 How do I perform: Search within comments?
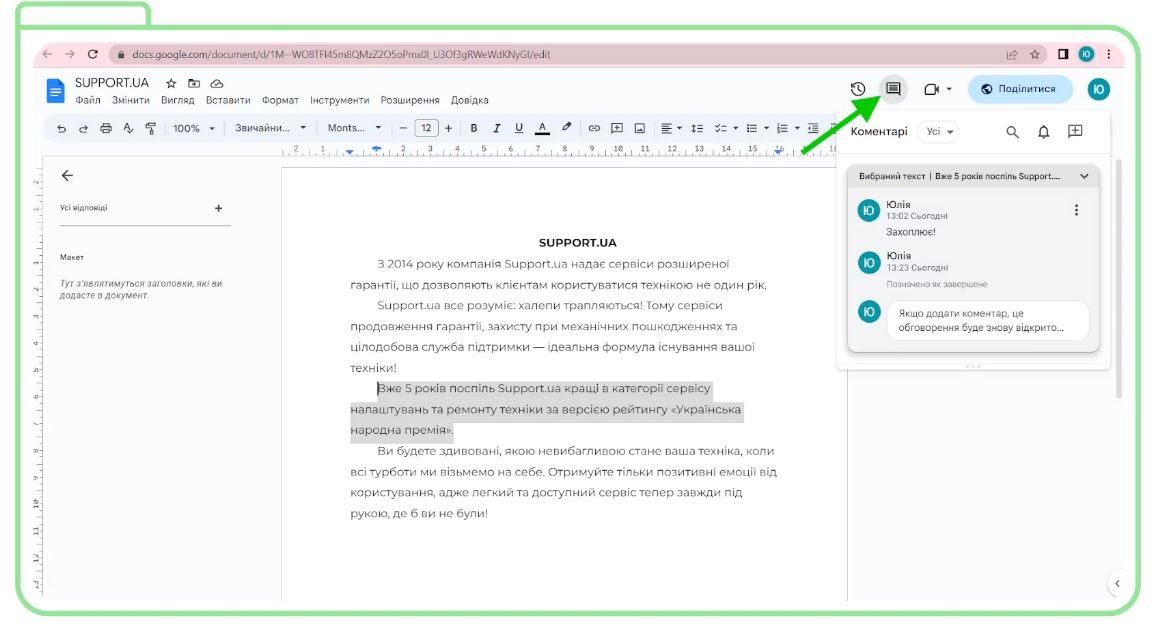tap(1013, 132)
